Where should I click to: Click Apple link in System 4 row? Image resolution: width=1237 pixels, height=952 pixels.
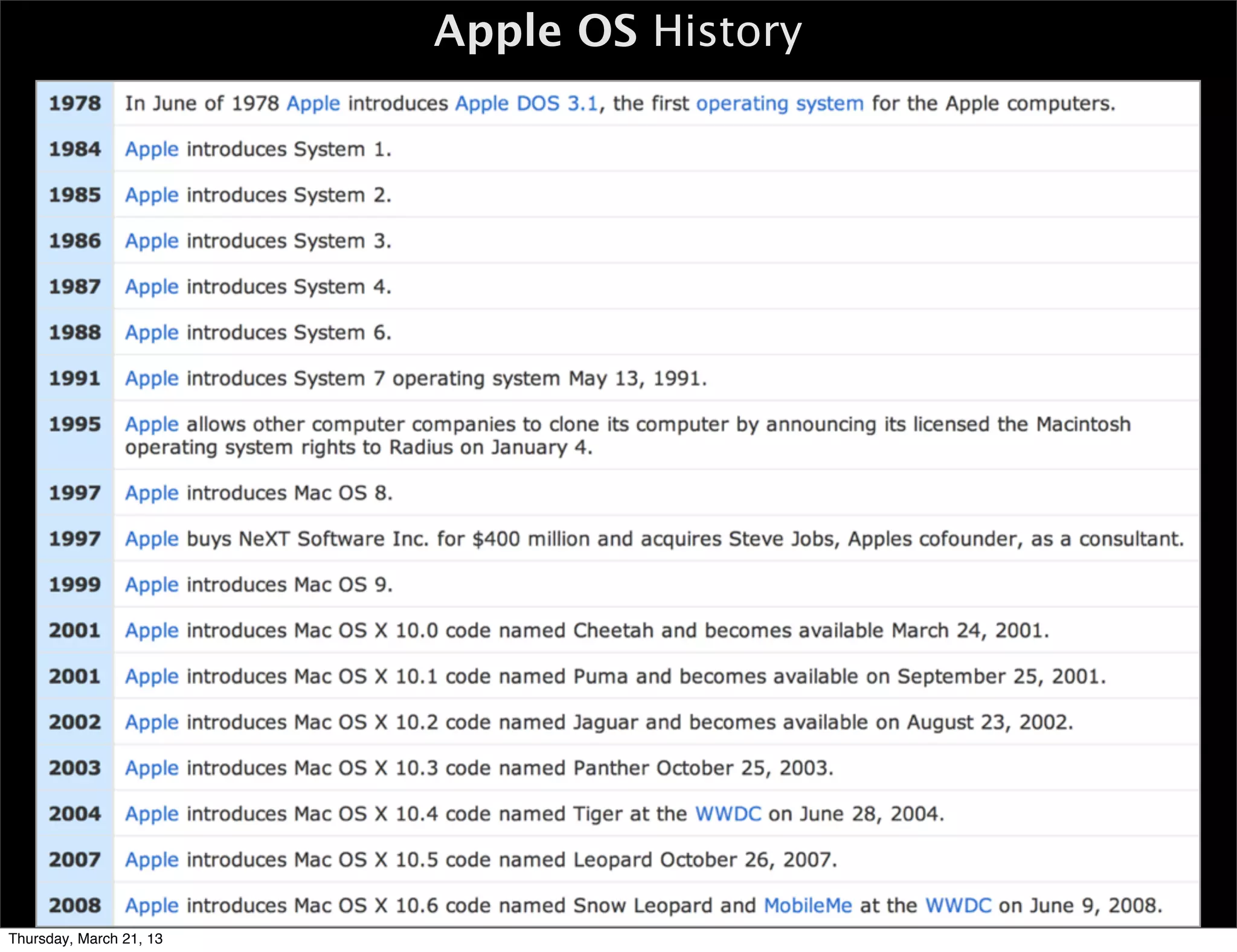click(152, 288)
